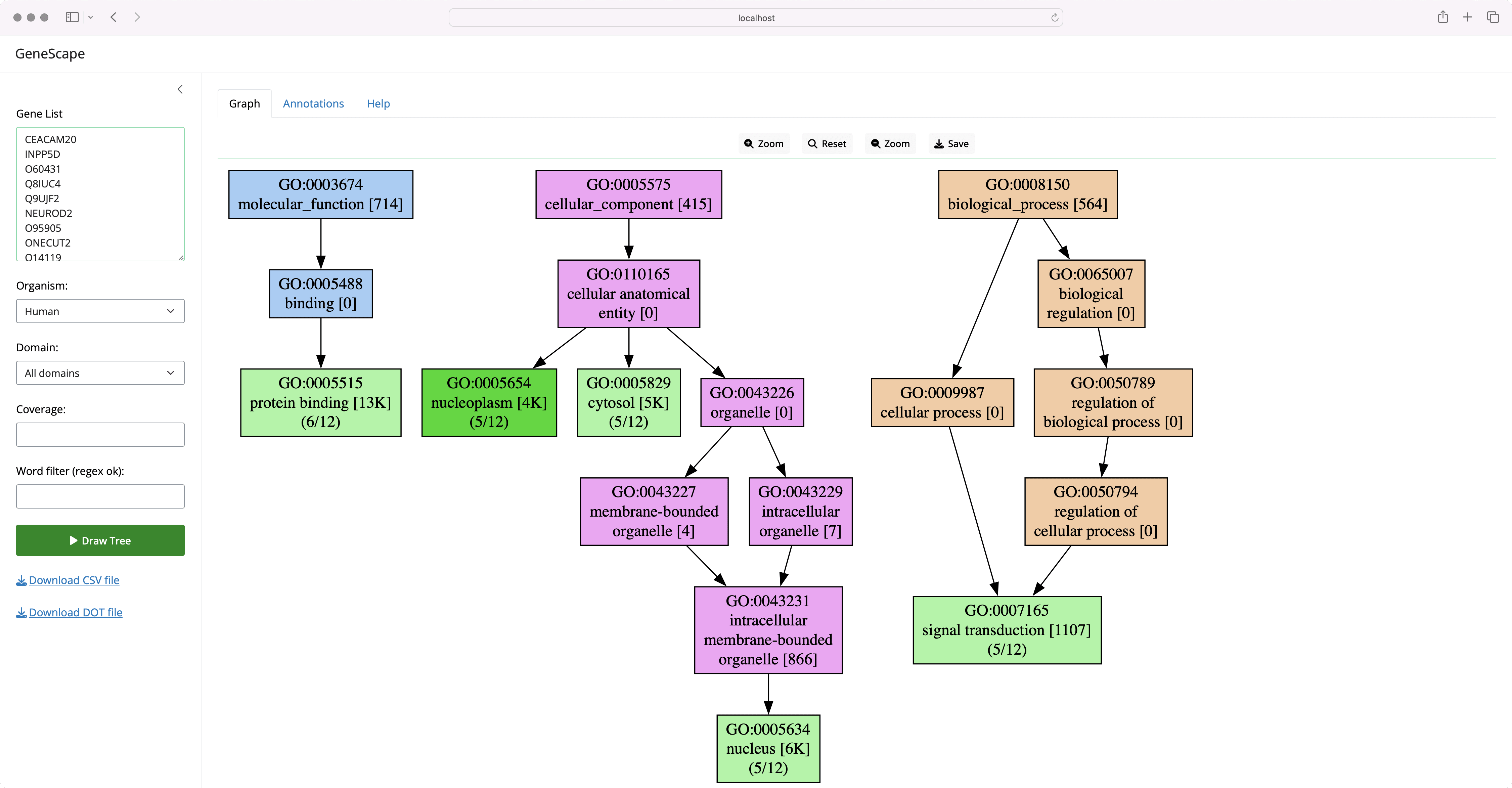This screenshot has width=1512, height=788.
Task: Click the Save icon to export graph
Action: (938, 143)
